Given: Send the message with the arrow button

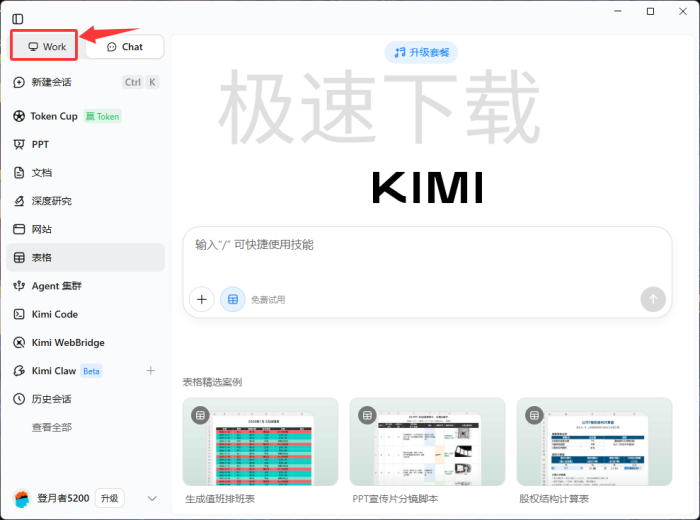Looking at the screenshot, I should click(x=653, y=299).
